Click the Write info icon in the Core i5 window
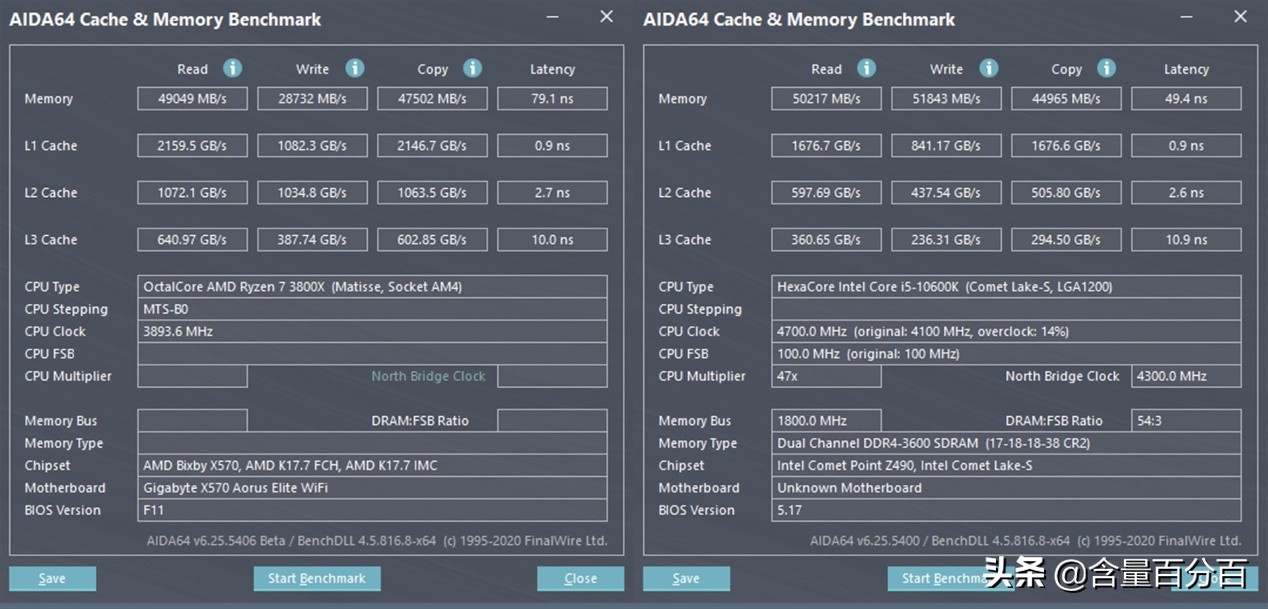 click(989, 68)
